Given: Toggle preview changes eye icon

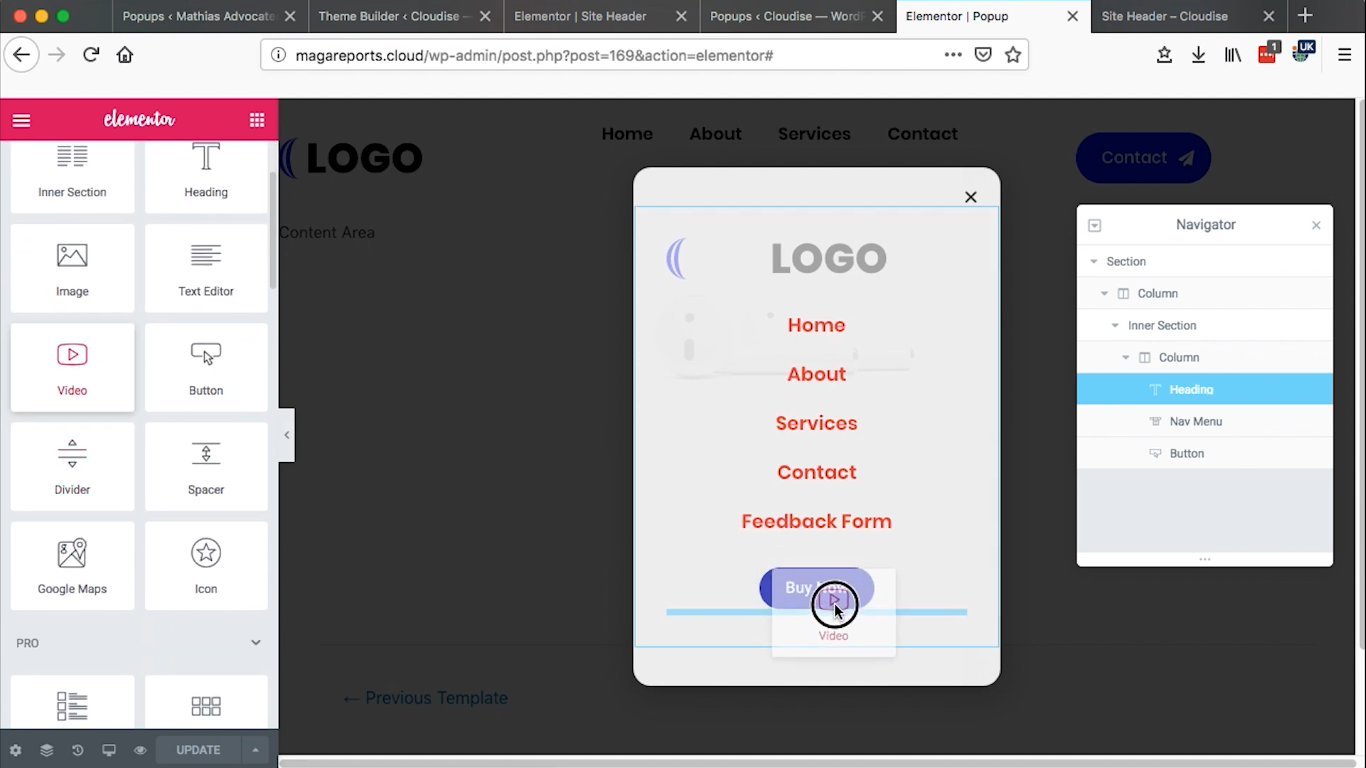Looking at the screenshot, I should tap(140, 750).
